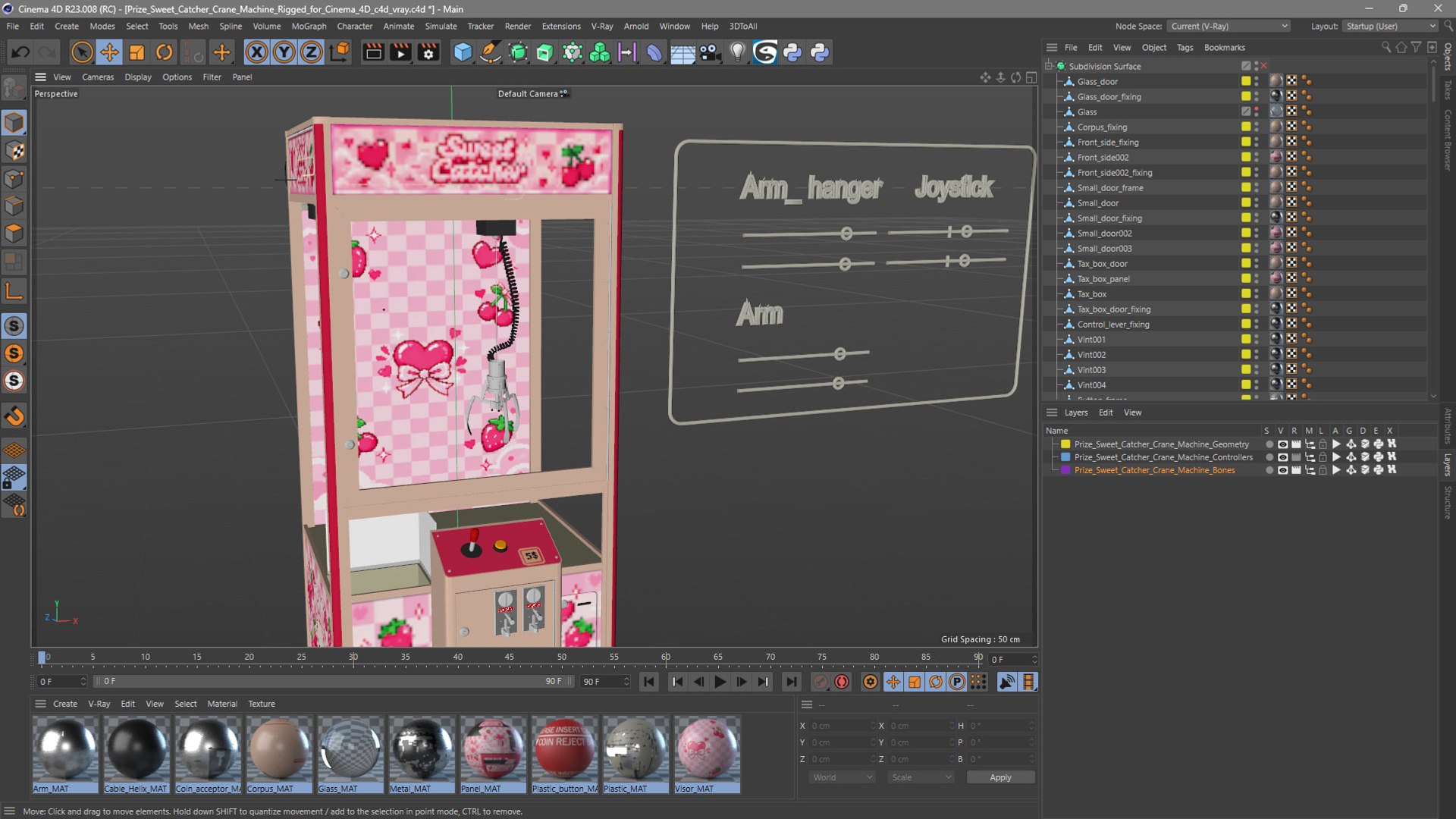The image size is (1456, 819).
Task: Click Go to End of timeline
Action: [x=791, y=682]
